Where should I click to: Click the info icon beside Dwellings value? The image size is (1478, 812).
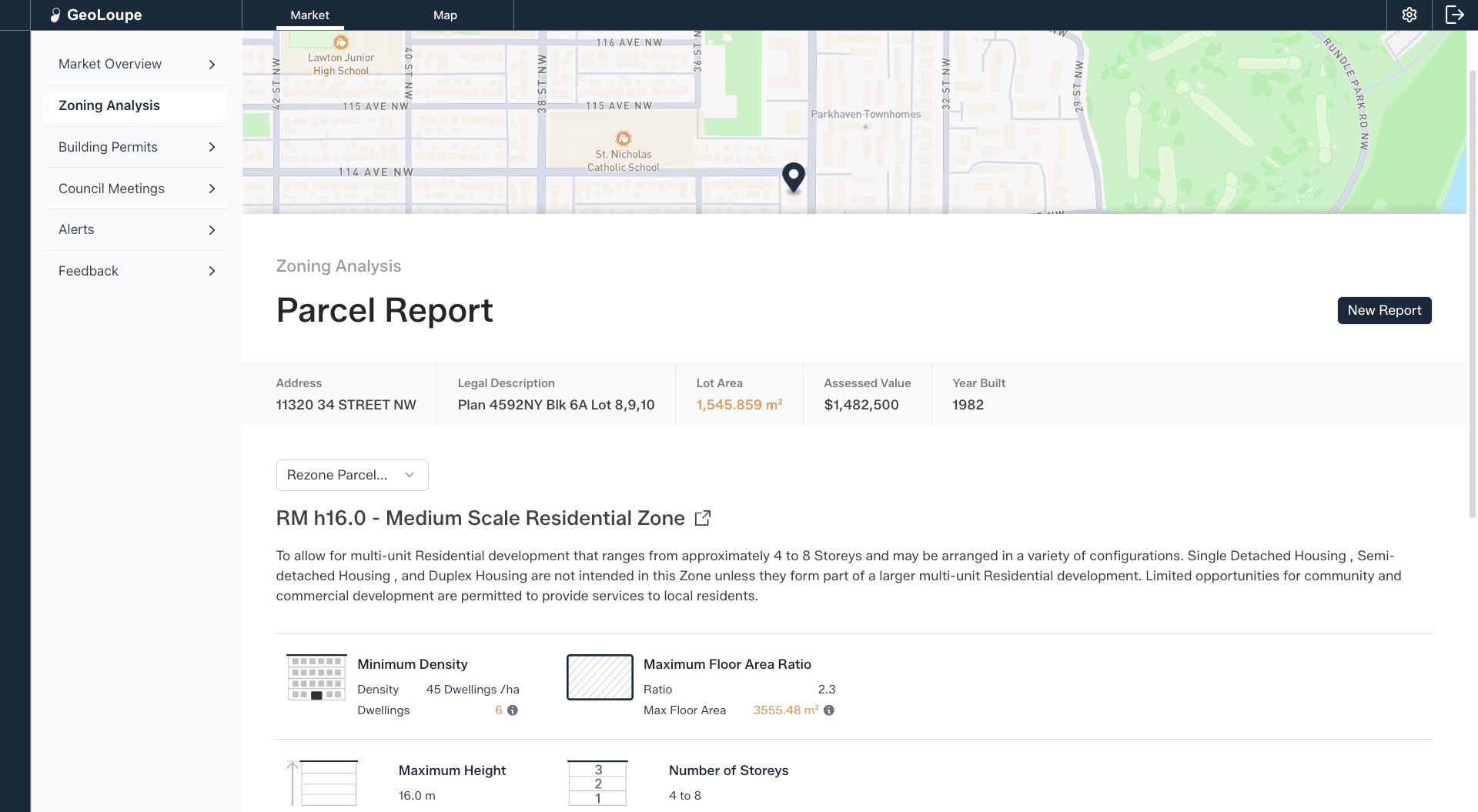pyautogui.click(x=513, y=710)
